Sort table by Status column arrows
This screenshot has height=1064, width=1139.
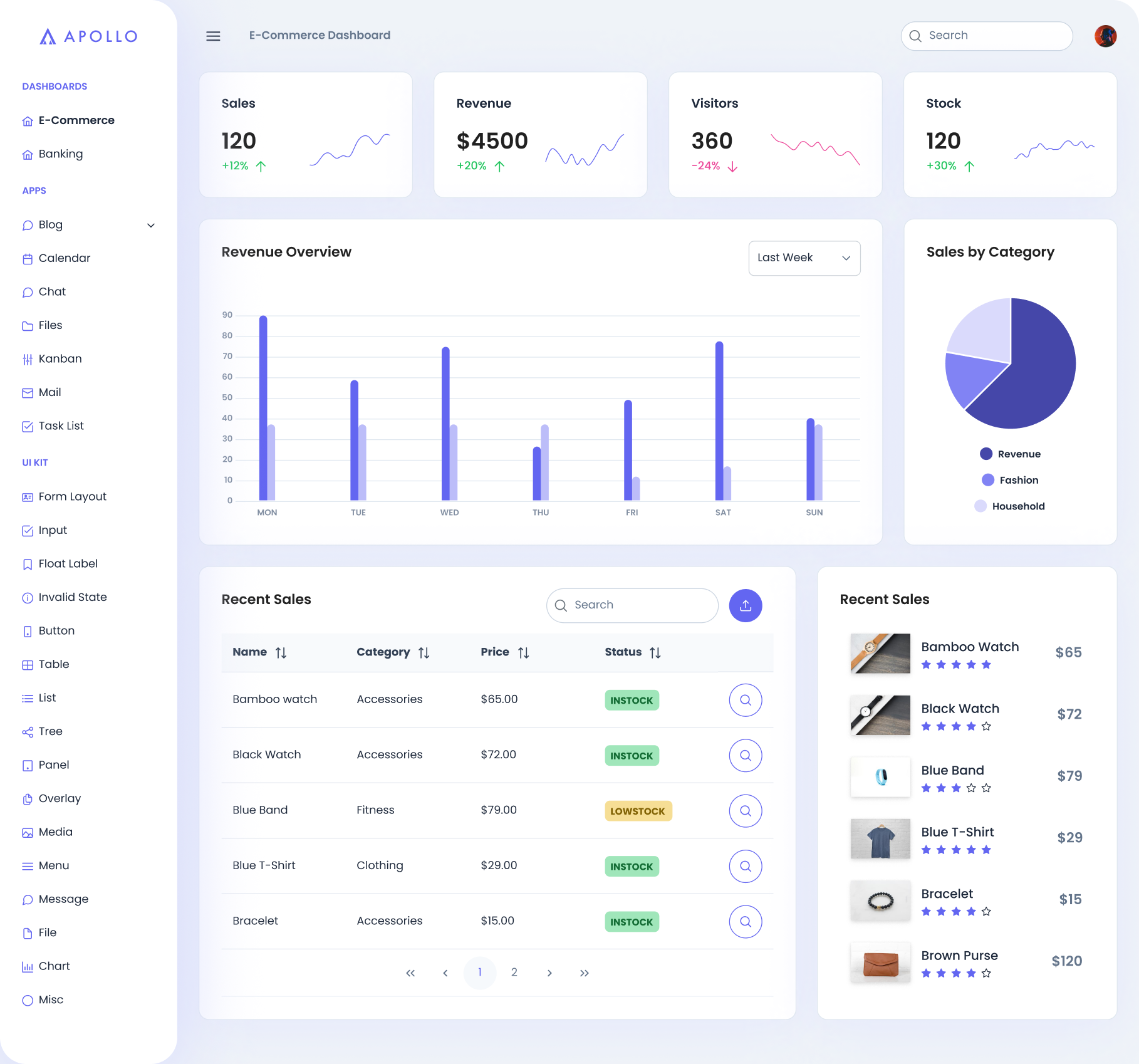(655, 653)
